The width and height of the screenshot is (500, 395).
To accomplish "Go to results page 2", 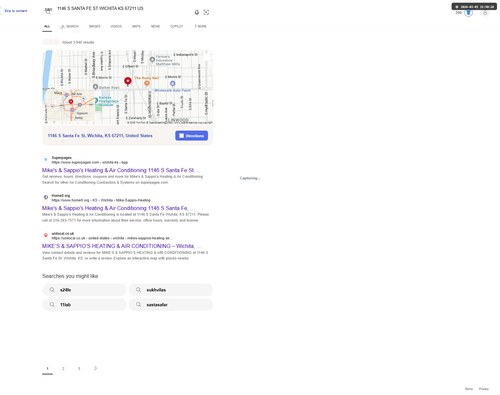I will [63, 368].
